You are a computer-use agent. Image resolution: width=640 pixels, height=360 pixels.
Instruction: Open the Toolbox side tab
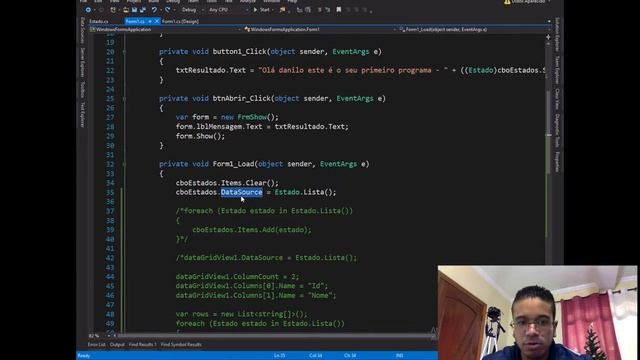[82, 90]
